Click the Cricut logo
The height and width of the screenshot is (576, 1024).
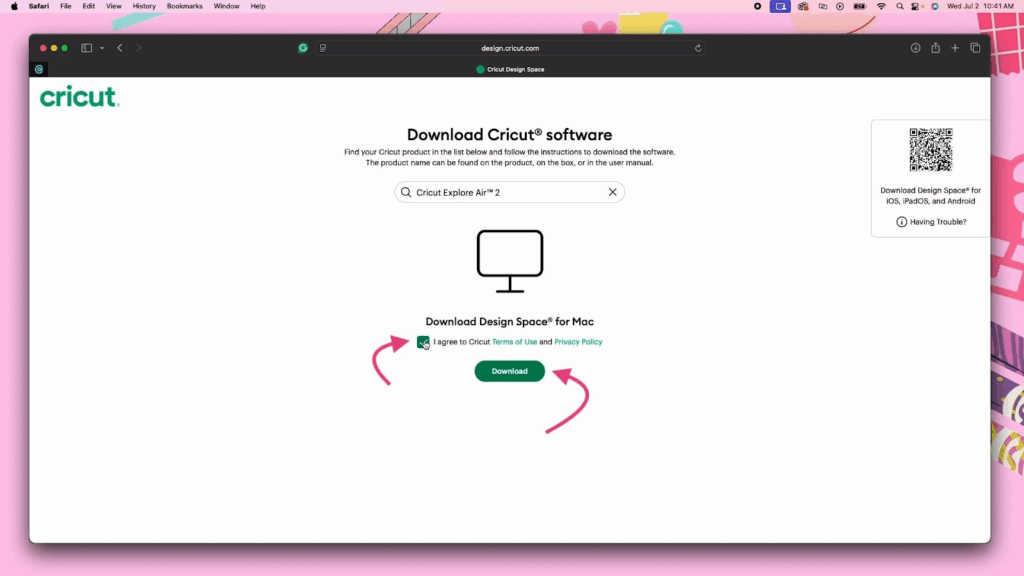(x=79, y=97)
